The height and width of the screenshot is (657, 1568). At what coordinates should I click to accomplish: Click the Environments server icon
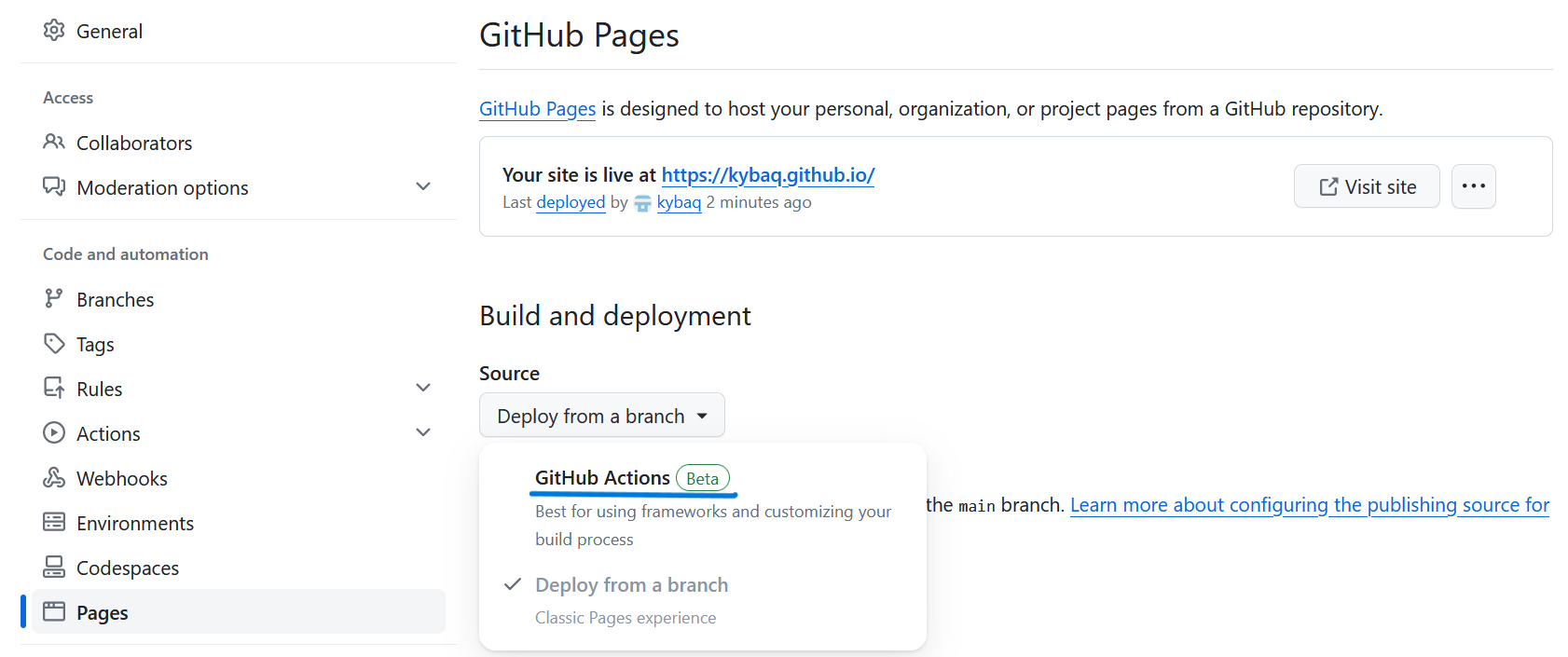[54, 523]
